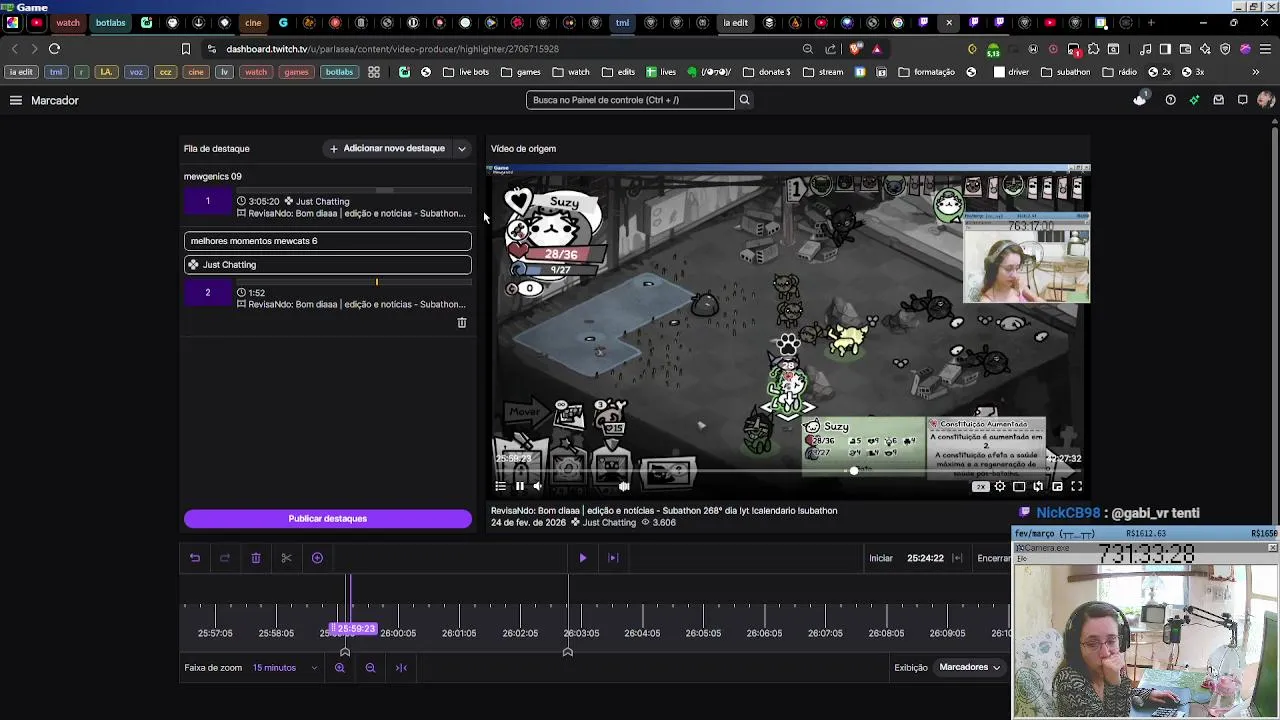Open video player settings gear
The height and width of the screenshot is (720, 1280).
click(1000, 487)
